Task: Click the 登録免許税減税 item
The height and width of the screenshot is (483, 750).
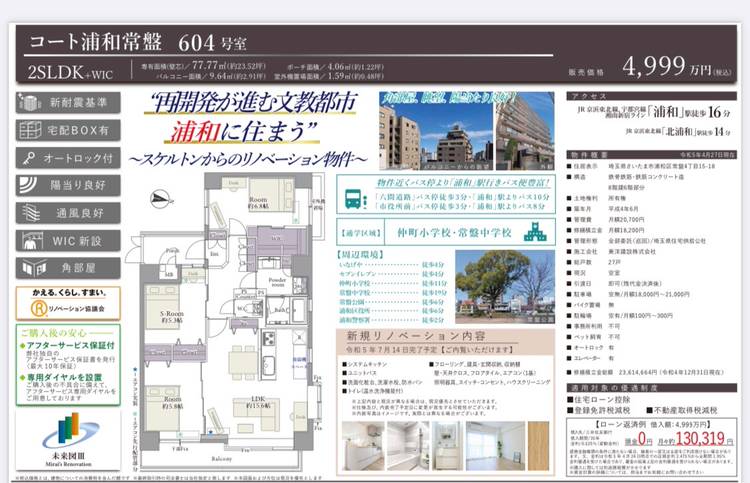Action: tap(599, 410)
